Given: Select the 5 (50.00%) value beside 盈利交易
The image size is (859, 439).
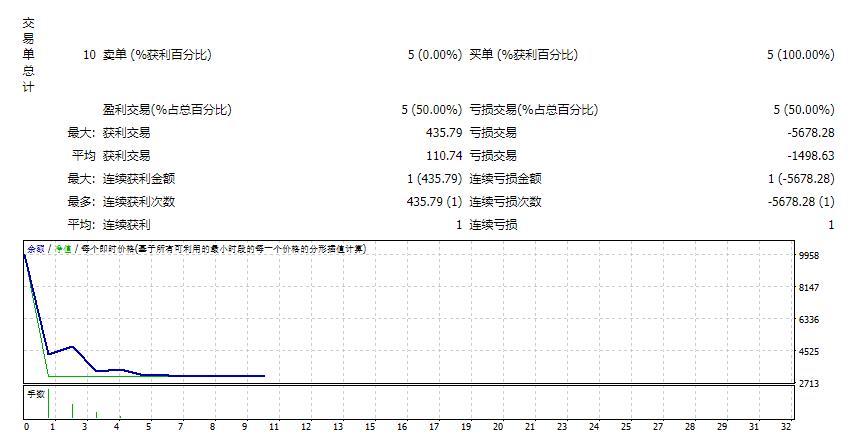Looking at the screenshot, I should click(432, 110).
